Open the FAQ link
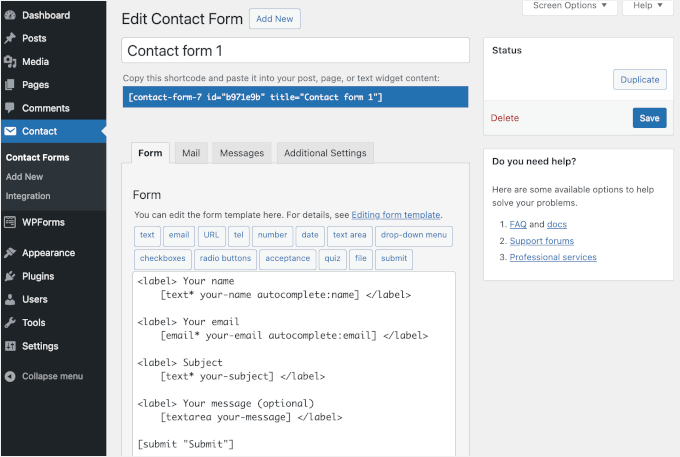Viewport: 680px width, 457px height. (x=518, y=224)
